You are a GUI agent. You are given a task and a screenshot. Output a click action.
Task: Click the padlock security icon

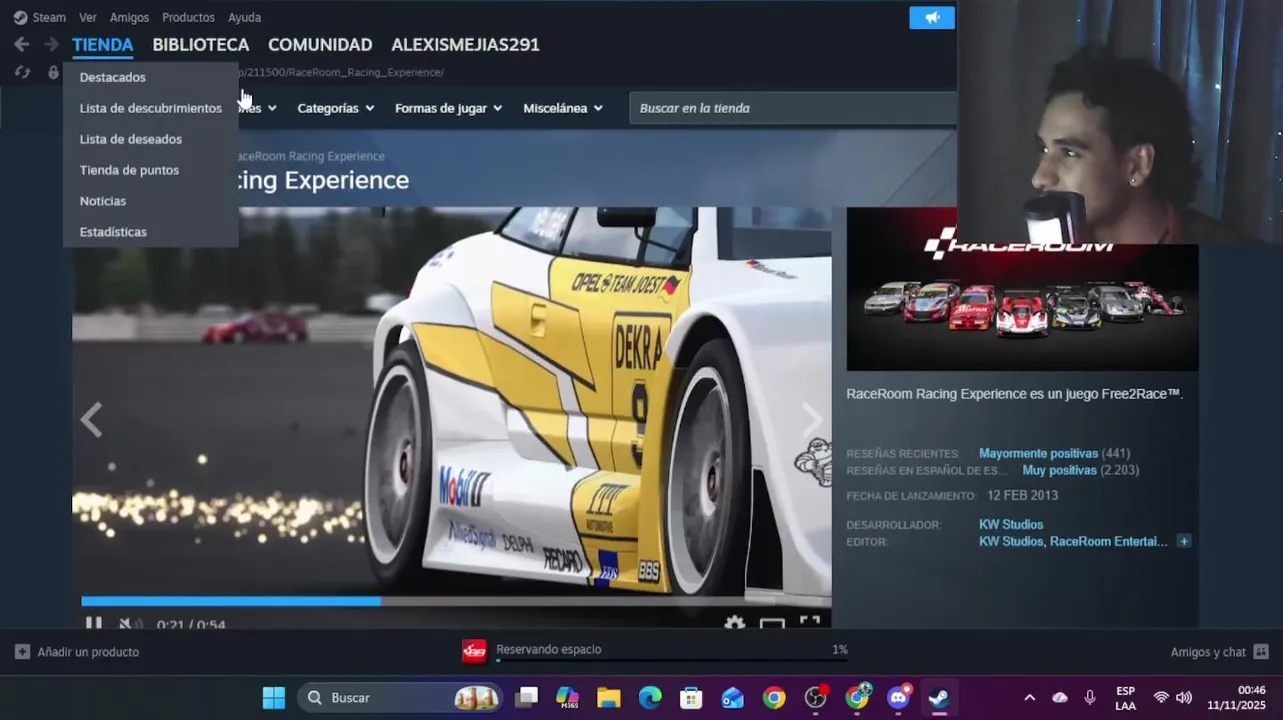pyautogui.click(x=53, y=72)
